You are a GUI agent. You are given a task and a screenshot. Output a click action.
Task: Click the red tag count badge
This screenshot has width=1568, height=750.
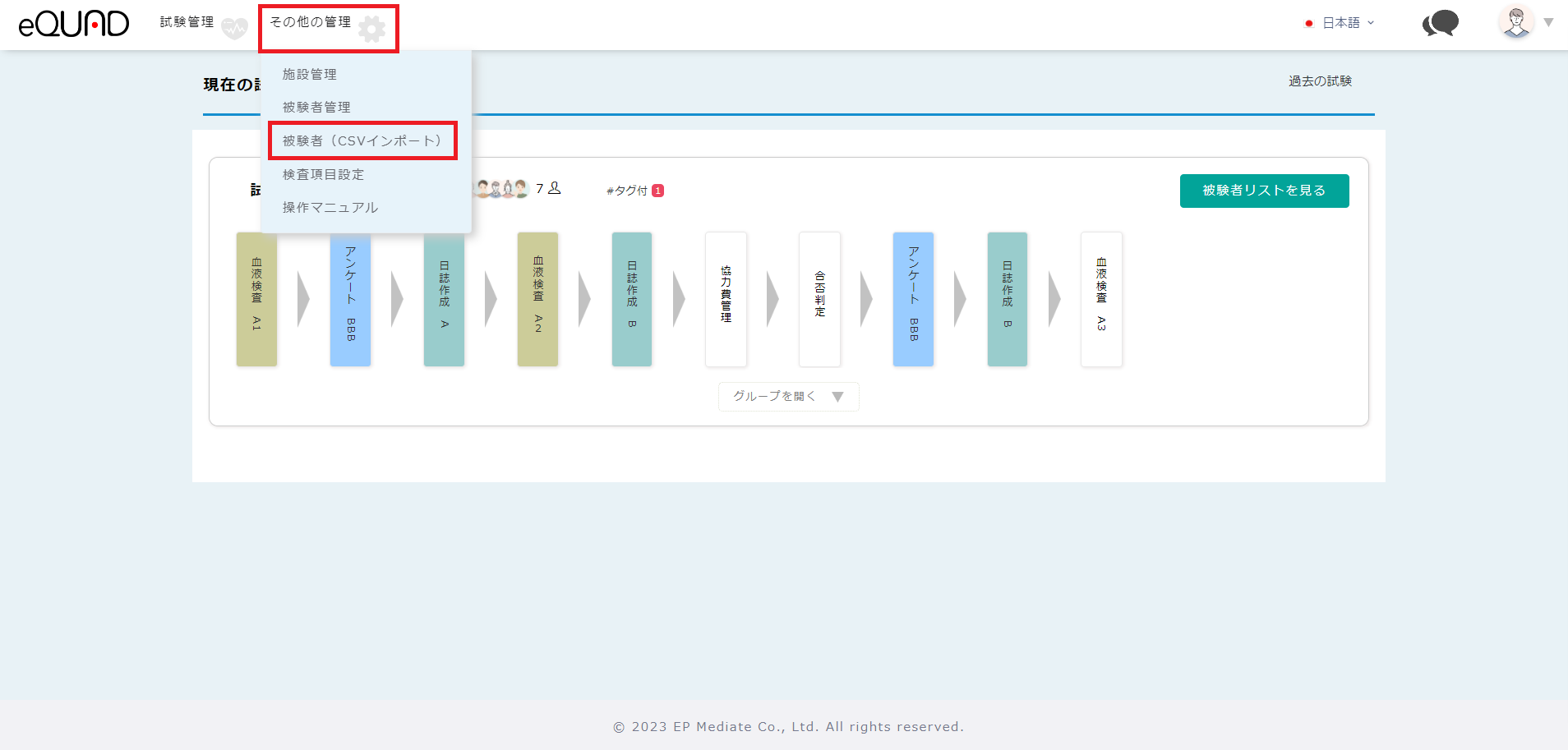click(x=657, y=191)
